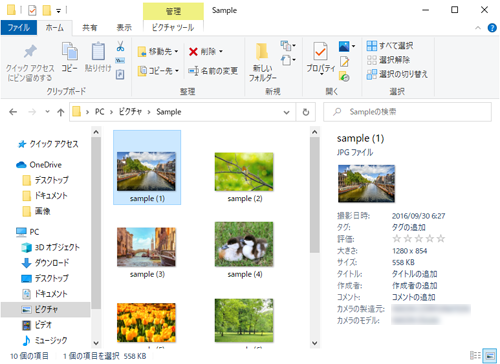Click PC in the address bar
Viewport: 500px width, 364px height.
pyautogui.click(x=99, y=112)
